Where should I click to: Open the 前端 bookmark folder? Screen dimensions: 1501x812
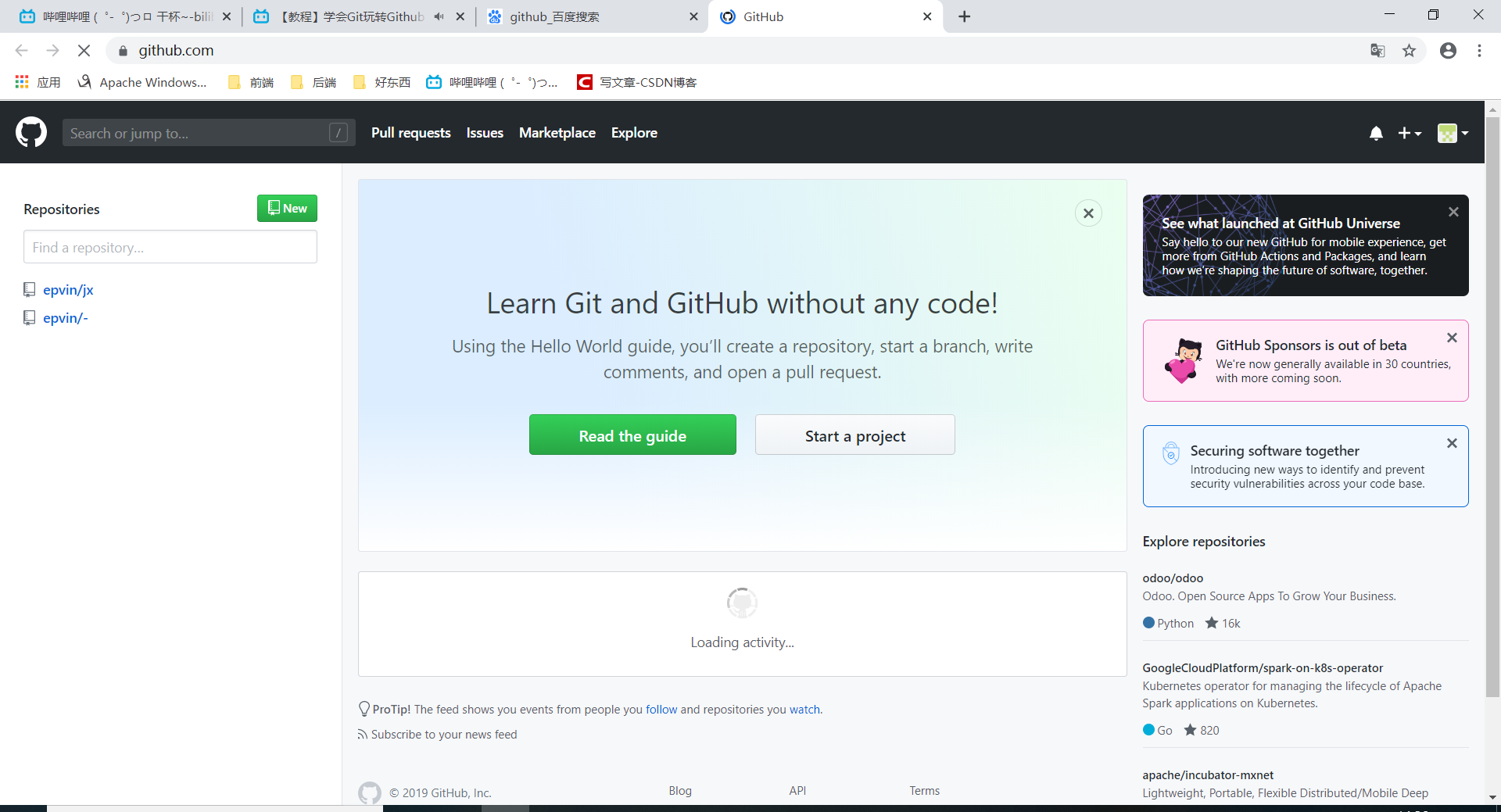(x=251, y=82)
